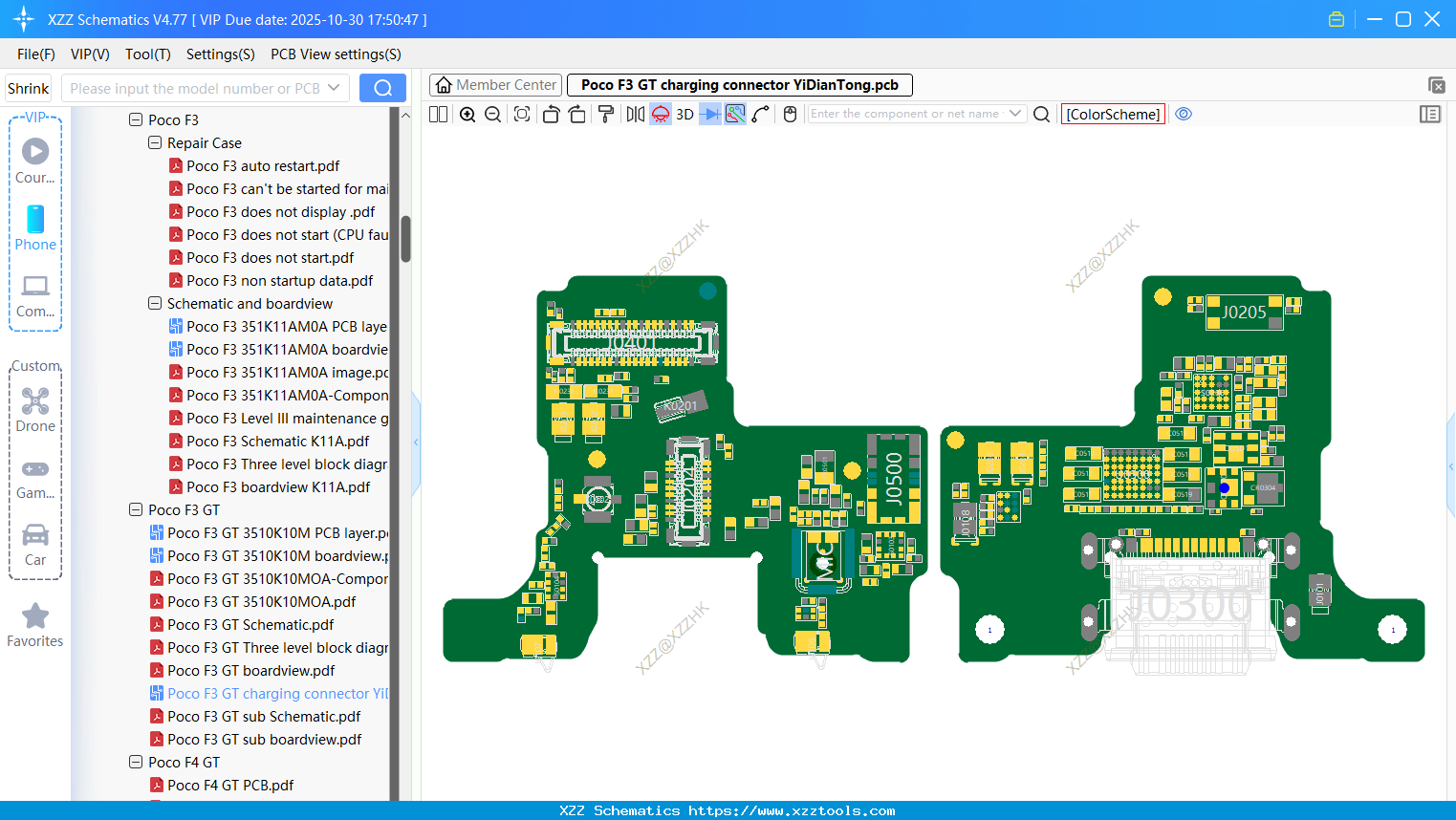Click the fit-to-screen view icon
The image size is (1456, 820).
click(x=522, y=115)
